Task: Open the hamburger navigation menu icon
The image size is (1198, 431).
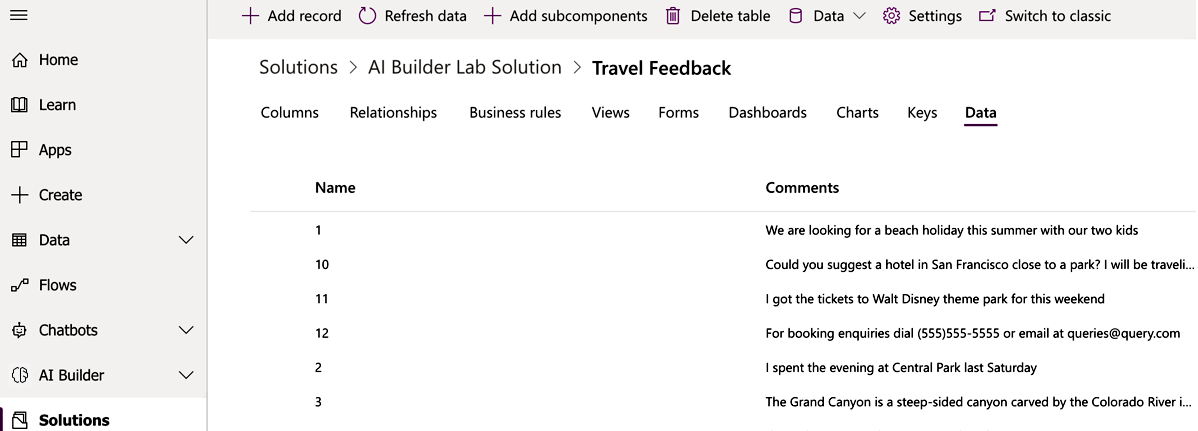Action: (19, 15)
